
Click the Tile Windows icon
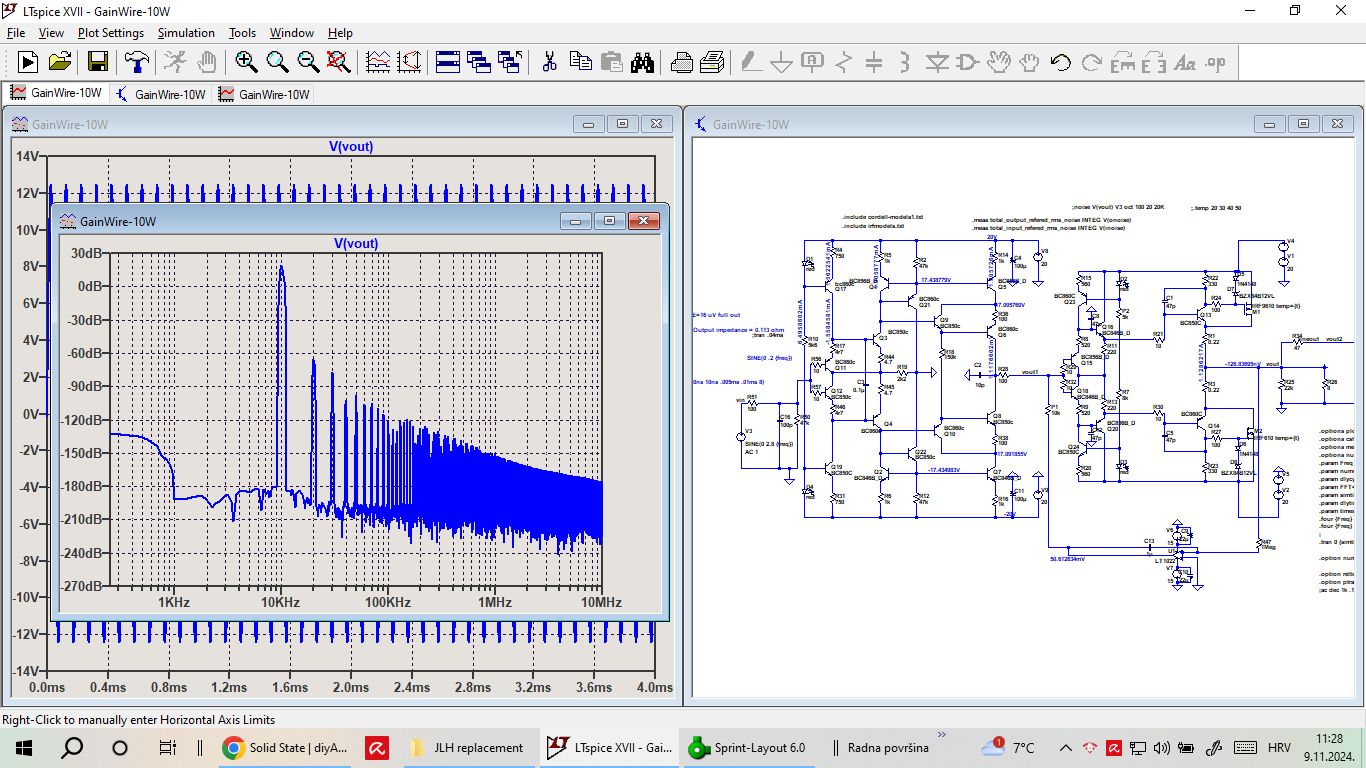coord(448,62)
